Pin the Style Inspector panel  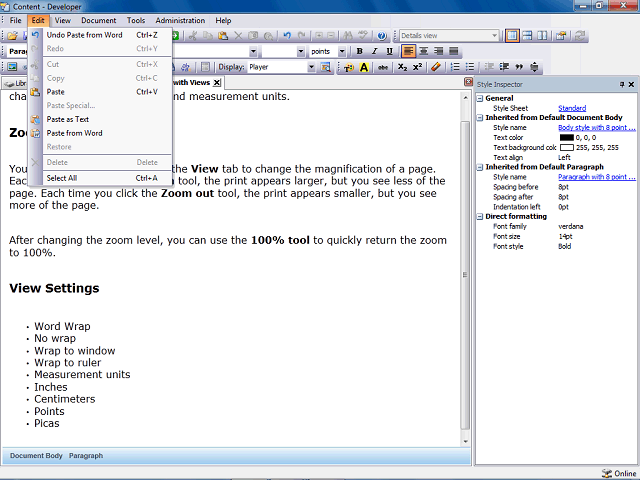(622, 84)
